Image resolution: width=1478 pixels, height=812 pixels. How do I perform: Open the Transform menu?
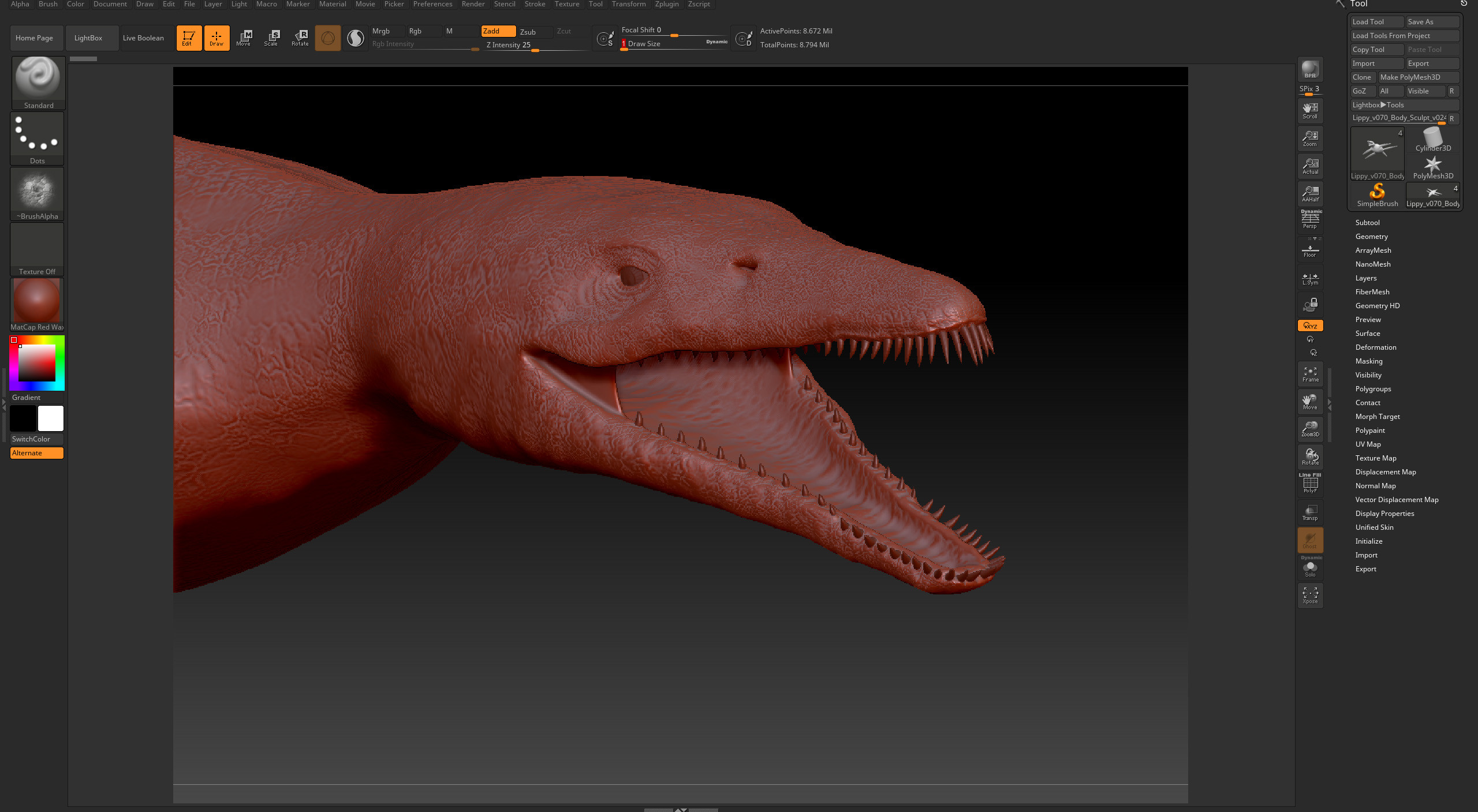(628, 4)
